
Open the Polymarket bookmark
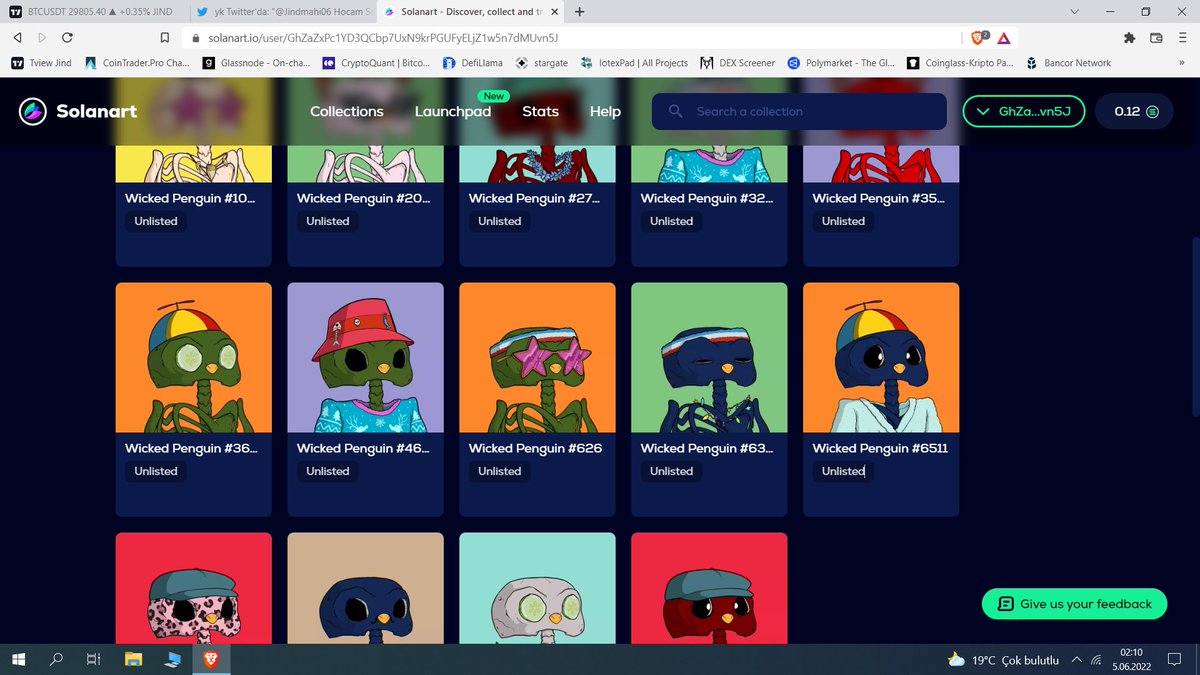click(841, 62)
